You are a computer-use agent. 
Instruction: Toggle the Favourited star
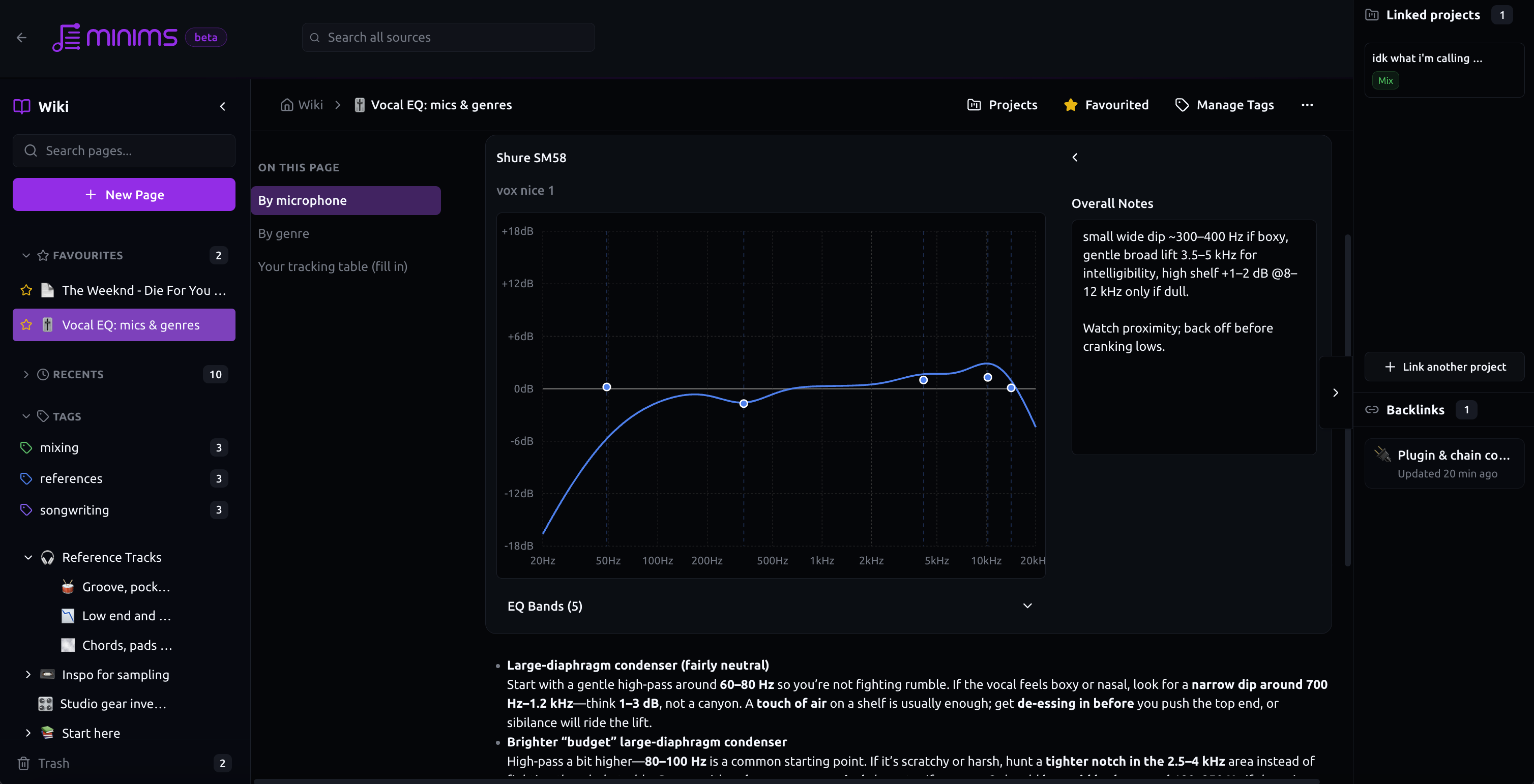point(1071,105)
